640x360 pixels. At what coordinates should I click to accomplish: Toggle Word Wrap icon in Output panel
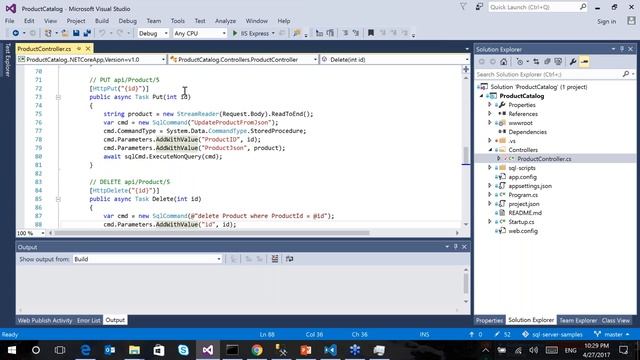click(x=289, y=259)
